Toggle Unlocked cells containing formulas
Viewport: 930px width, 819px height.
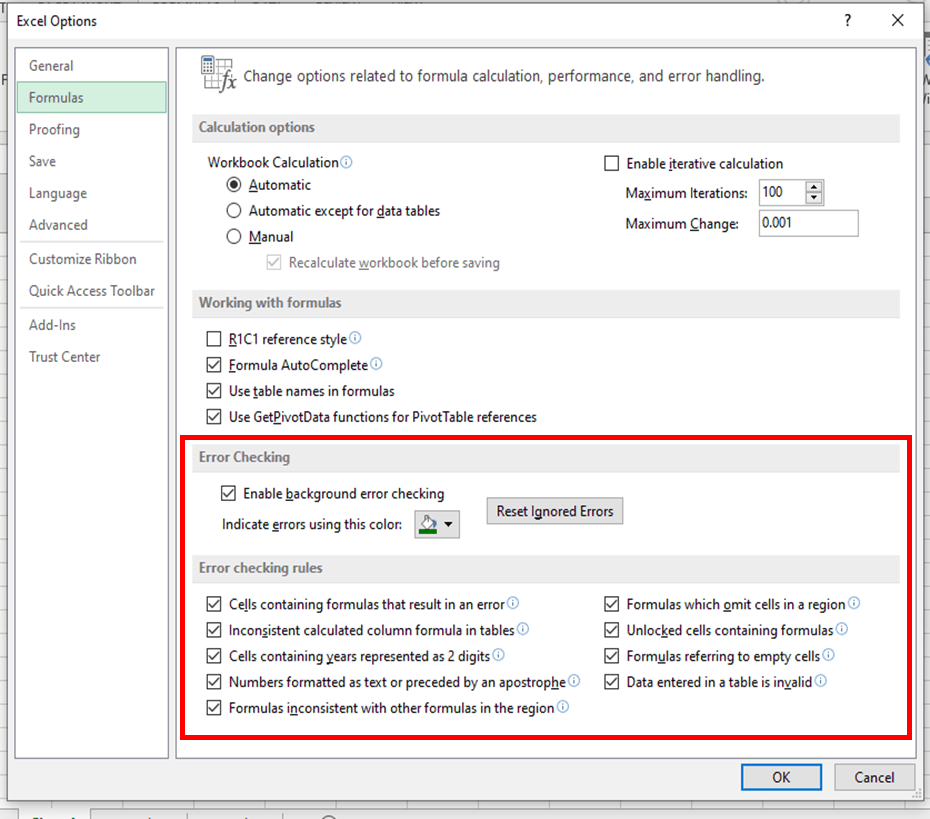click(611, 630)
